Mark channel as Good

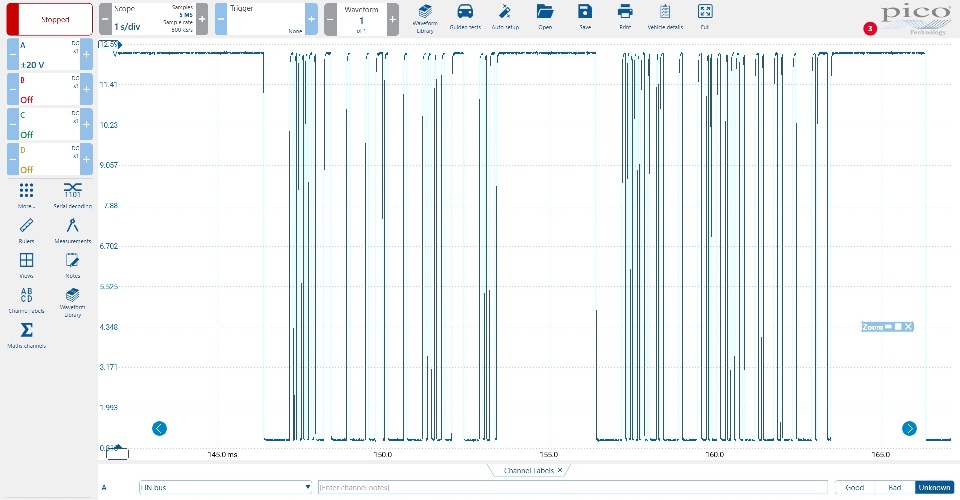coord(855,487)
